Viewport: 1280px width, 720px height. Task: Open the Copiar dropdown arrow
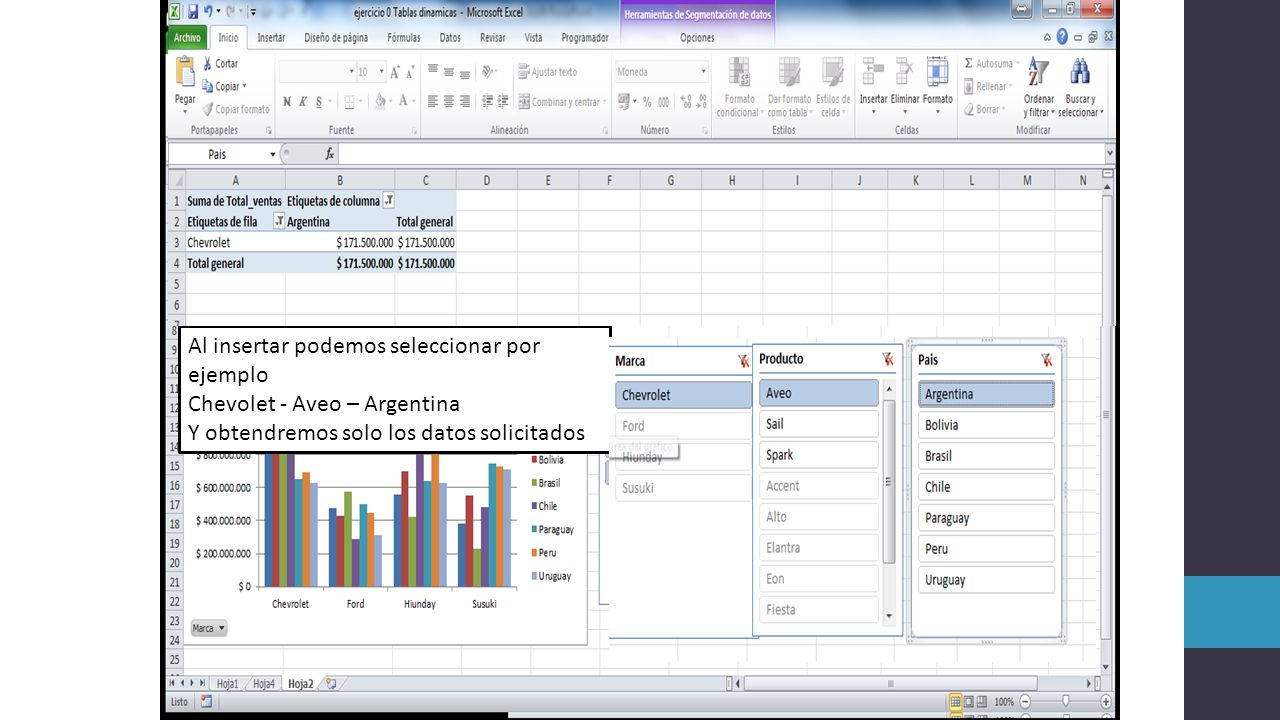(244, 86)
